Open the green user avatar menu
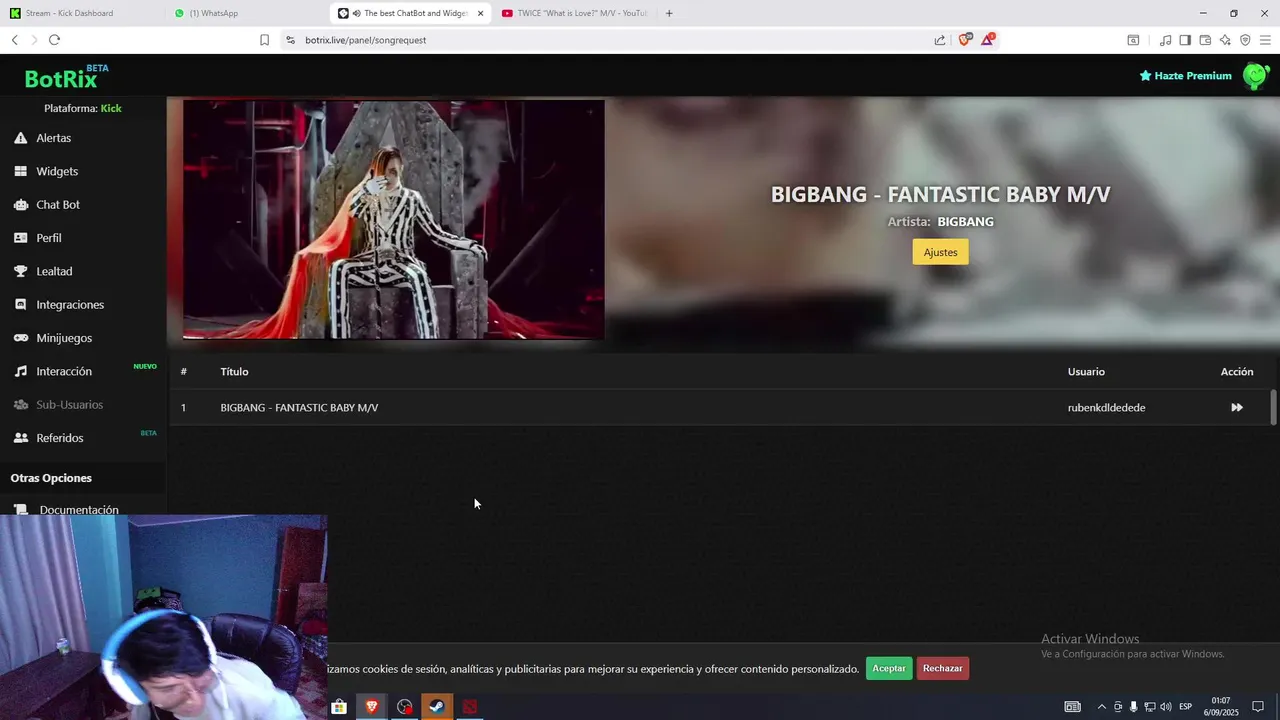1280x720 pixels. pyautogui.click(x=1255, y=76)
